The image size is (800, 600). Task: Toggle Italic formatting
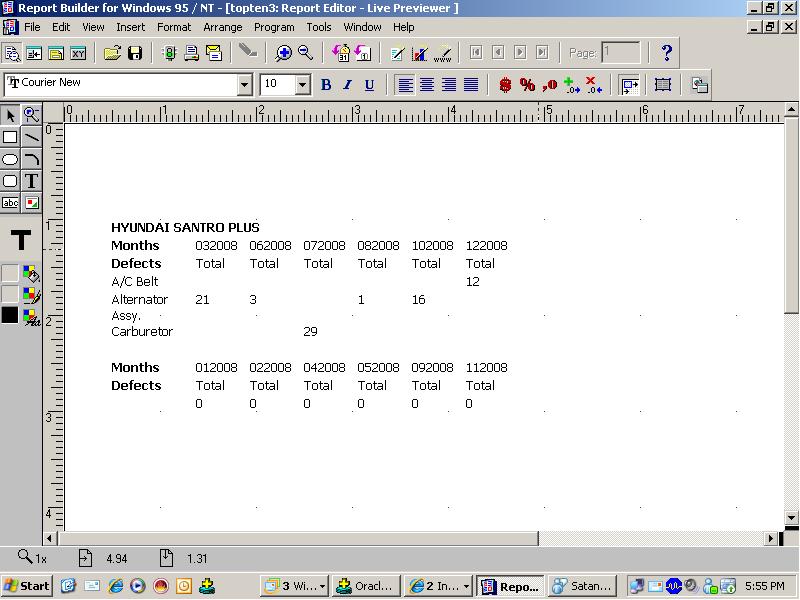(348, 85)
